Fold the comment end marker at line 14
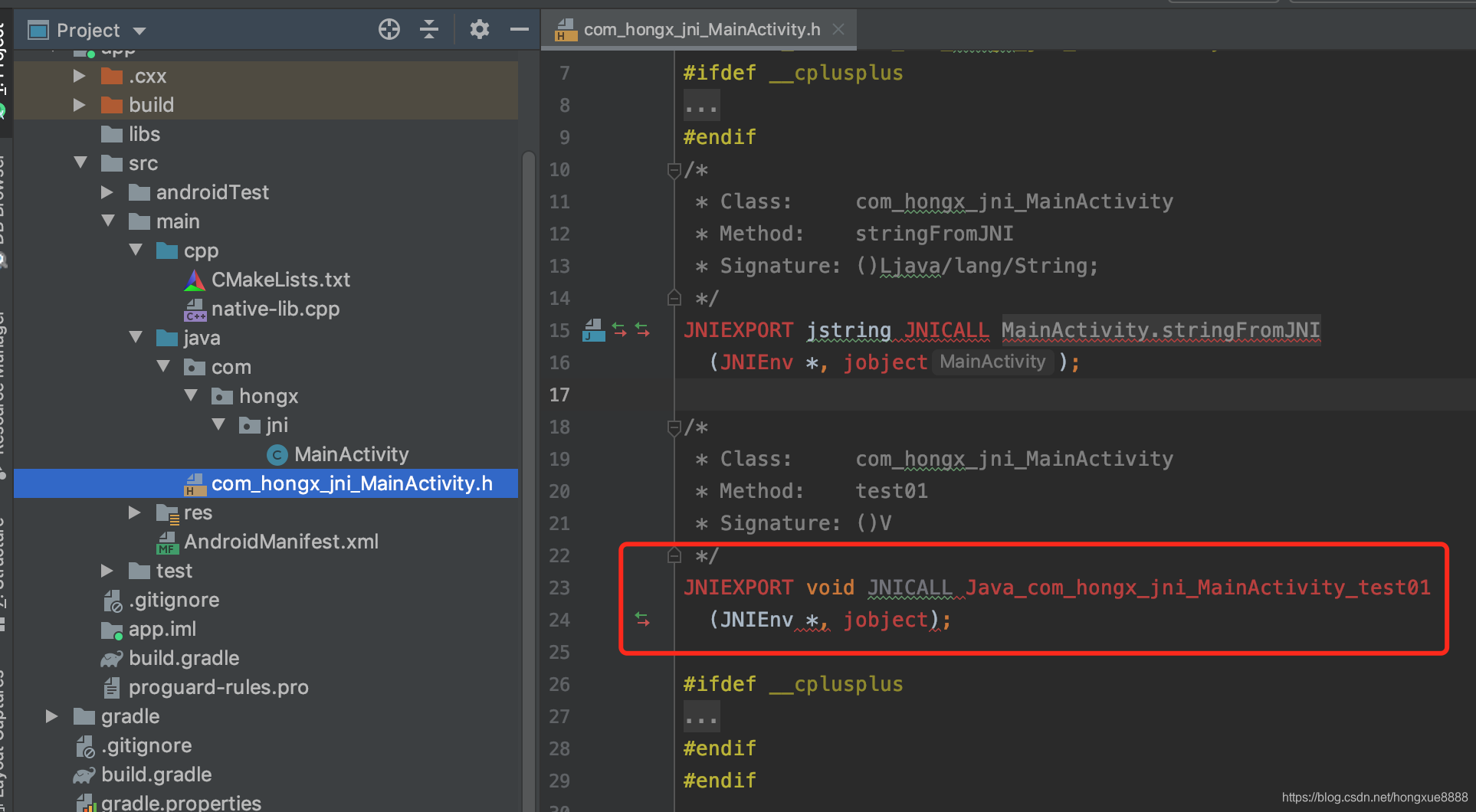This screenshot has width=1476, height=812. tap(674, 298)
